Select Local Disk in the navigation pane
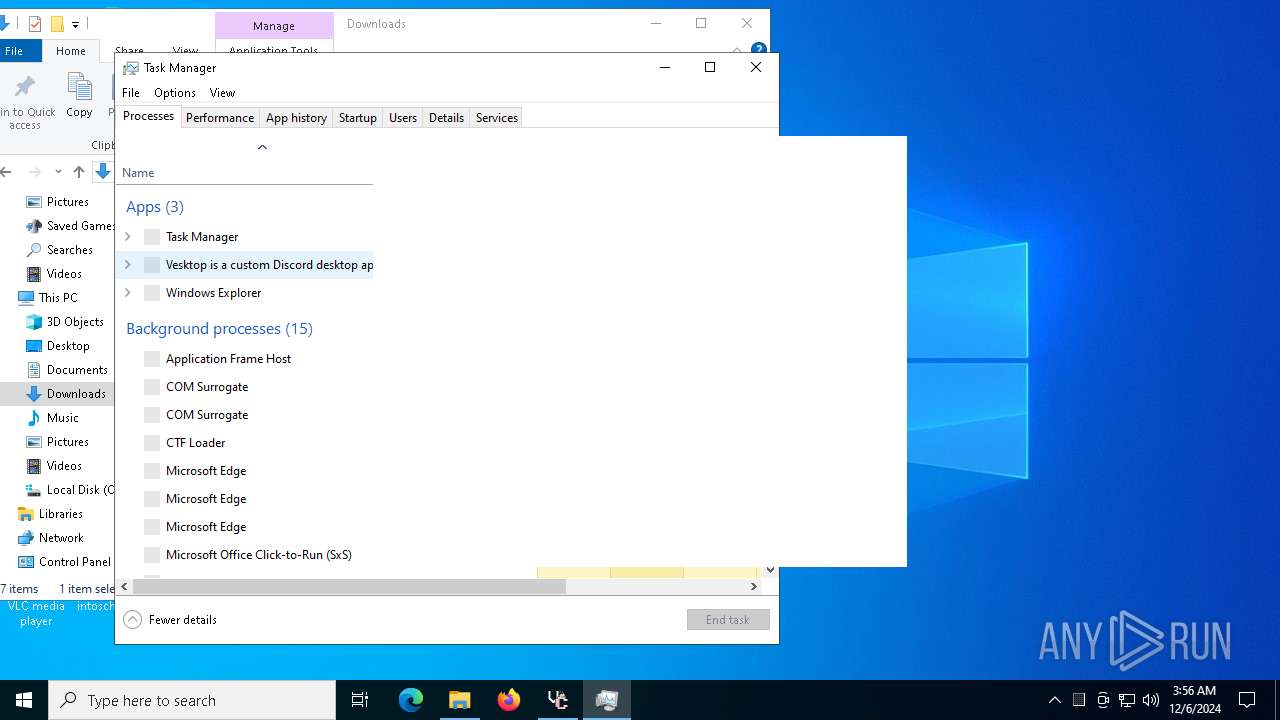 coord(80,490)
